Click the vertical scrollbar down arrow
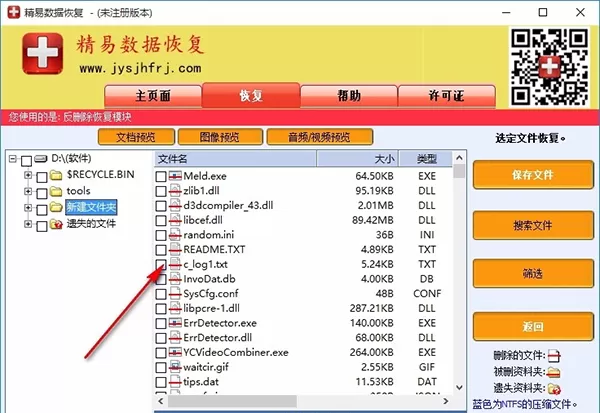This screenshot has height=413, width=600. 460,387
